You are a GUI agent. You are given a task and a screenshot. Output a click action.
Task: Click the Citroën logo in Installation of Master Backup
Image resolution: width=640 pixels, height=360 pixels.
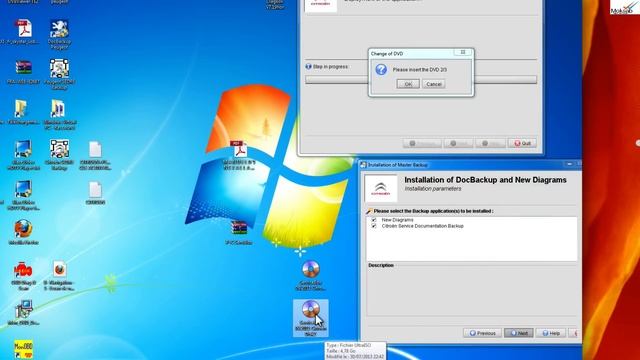[380, 188]
